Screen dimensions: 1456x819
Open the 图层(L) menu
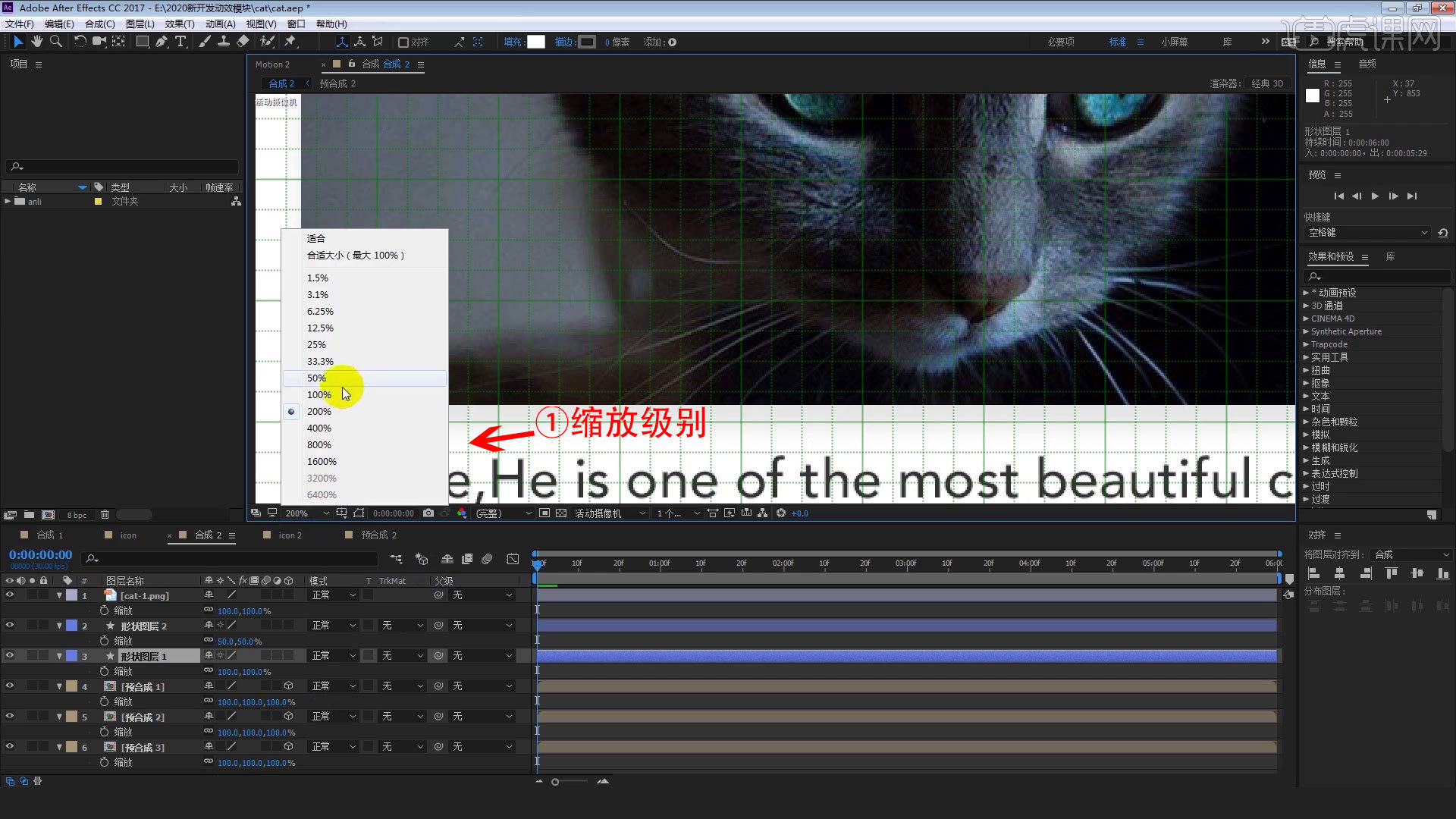click(x=140, y=24)
